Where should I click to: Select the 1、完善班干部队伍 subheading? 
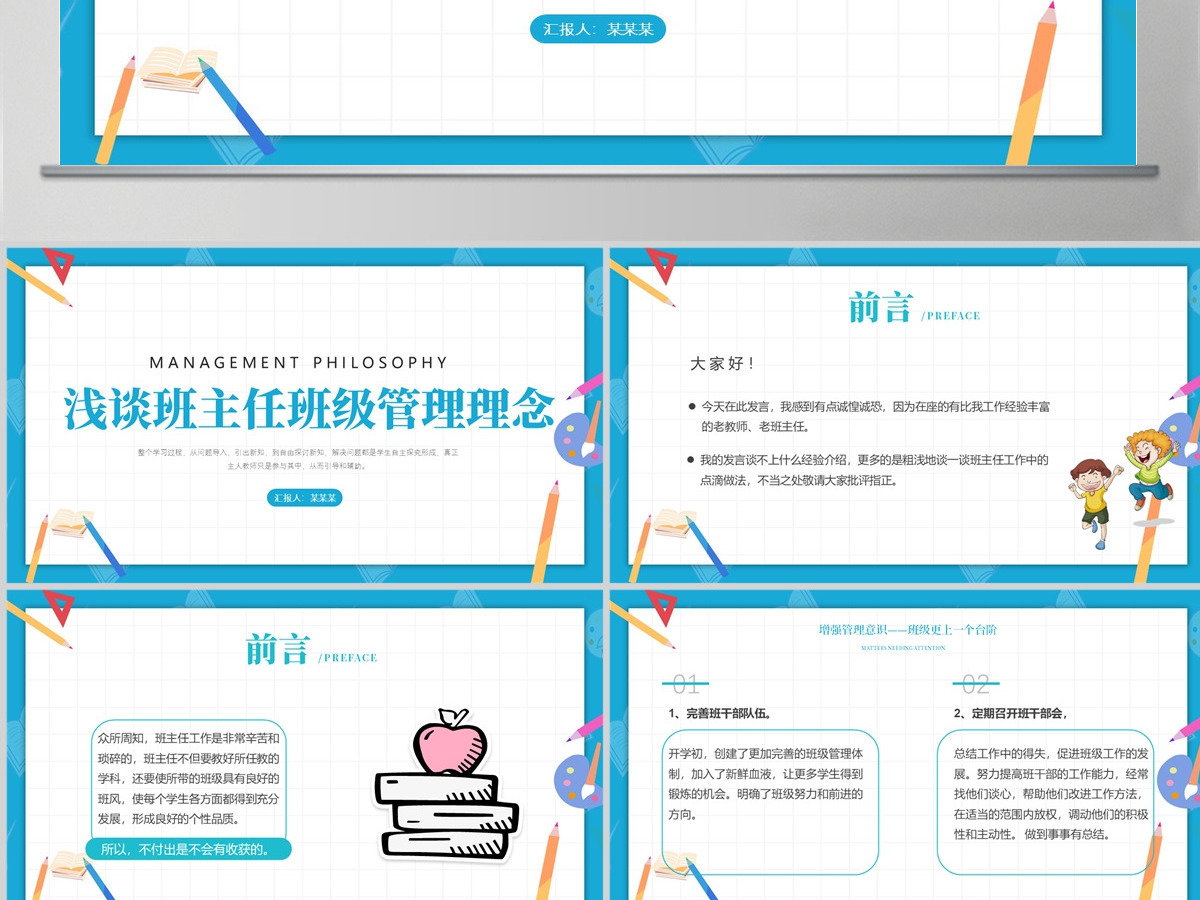click(x=719, y=714)
